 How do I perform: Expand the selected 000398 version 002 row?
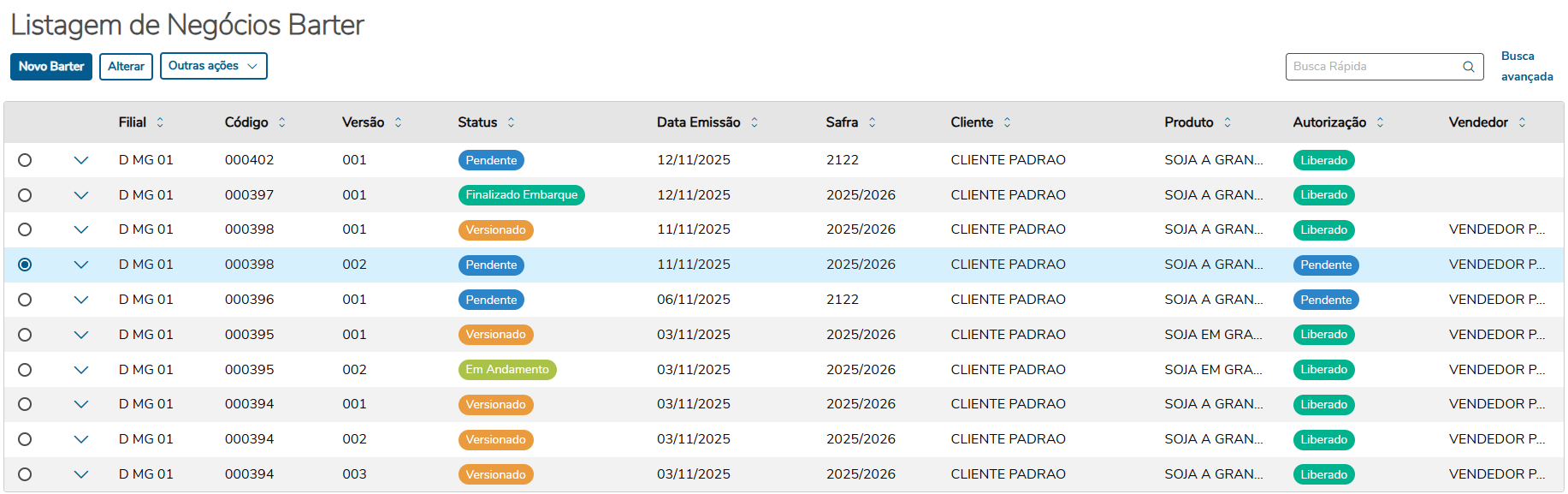81,265
